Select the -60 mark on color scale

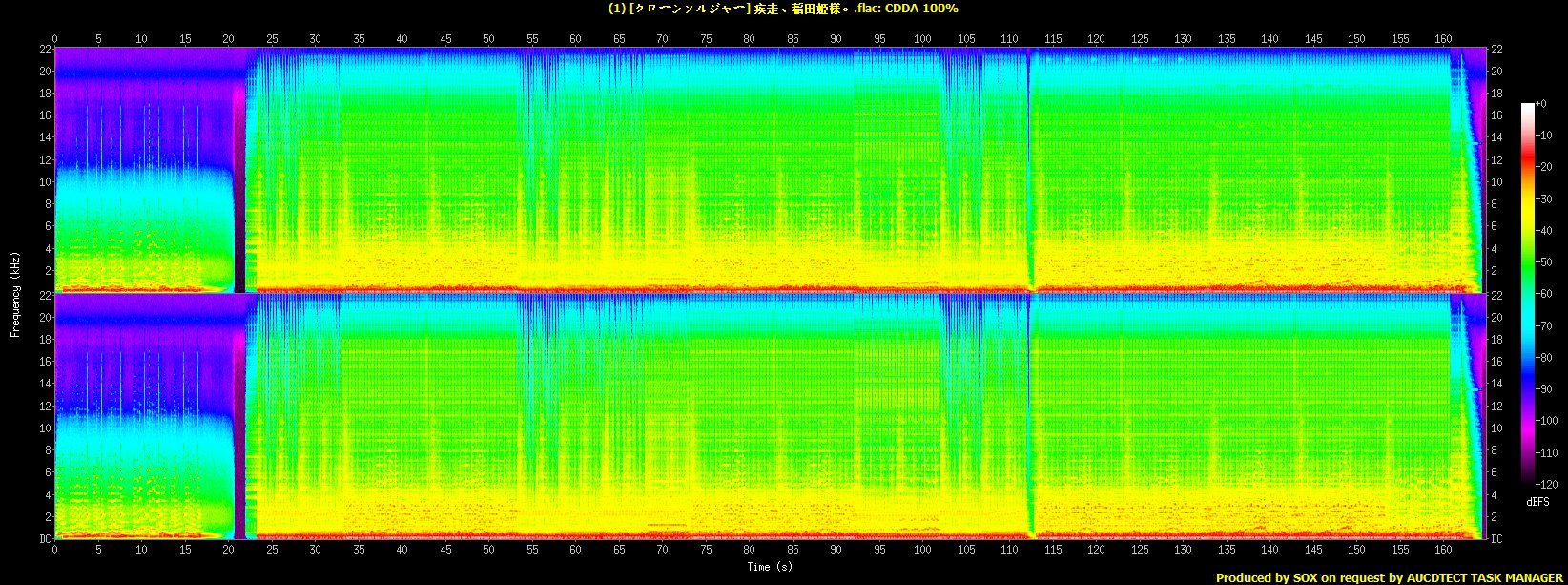(1547, 294)
